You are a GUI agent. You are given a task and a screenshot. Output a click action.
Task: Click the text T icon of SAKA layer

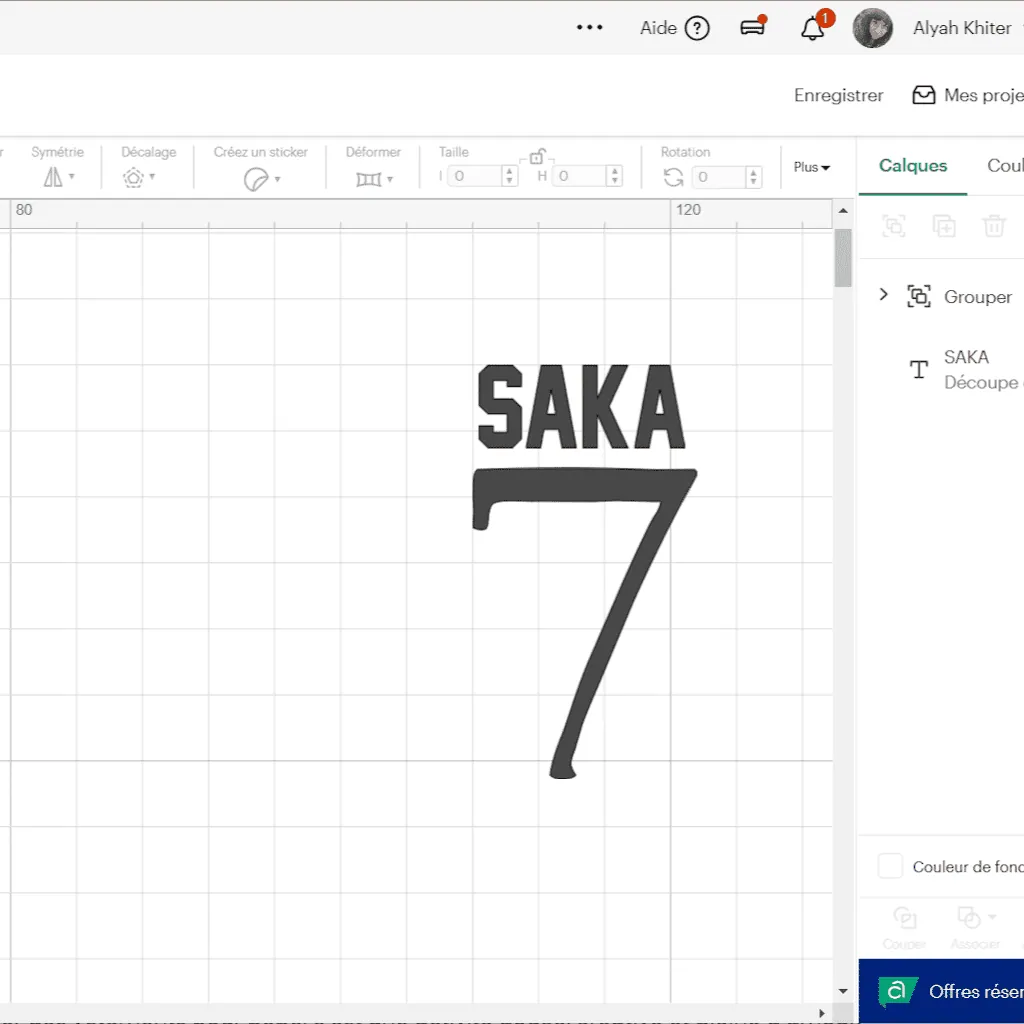919,370
